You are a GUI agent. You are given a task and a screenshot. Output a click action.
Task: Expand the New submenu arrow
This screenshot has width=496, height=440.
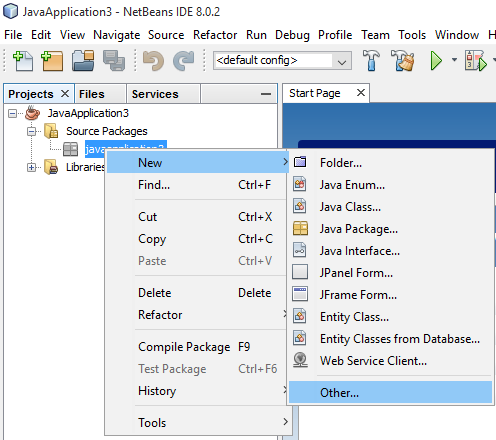coord(285,162)
